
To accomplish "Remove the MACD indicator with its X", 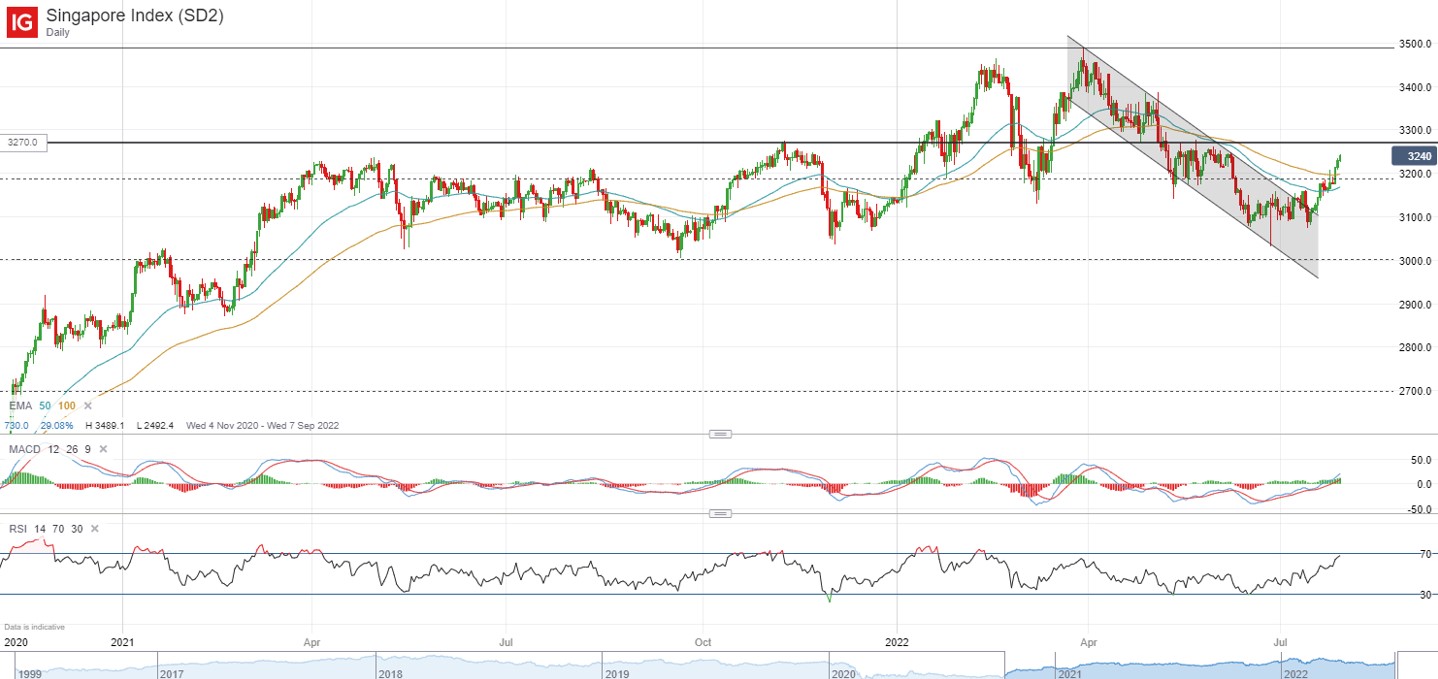I will pyautogui.click(x=103, y=449).
